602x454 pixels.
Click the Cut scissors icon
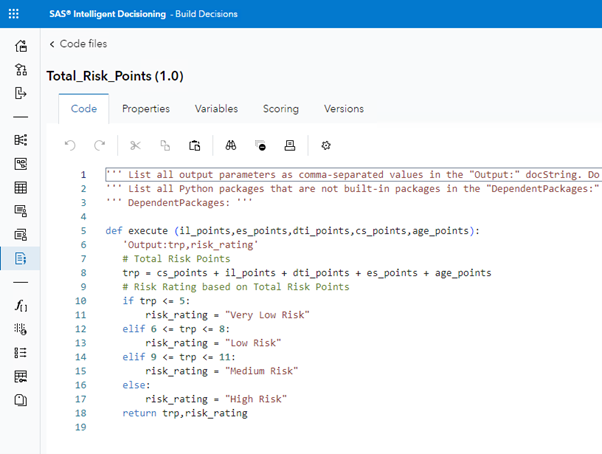click(x=137, y=145)
